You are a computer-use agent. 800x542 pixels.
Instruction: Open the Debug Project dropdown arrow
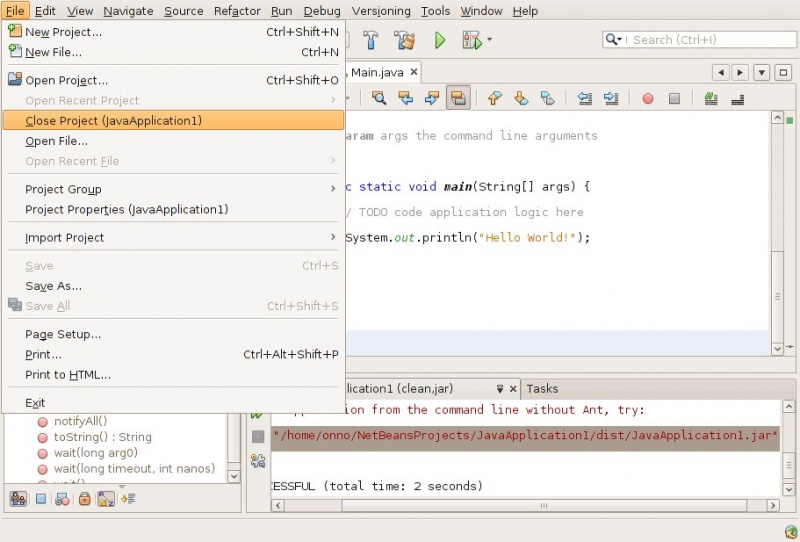pos(490,40)
